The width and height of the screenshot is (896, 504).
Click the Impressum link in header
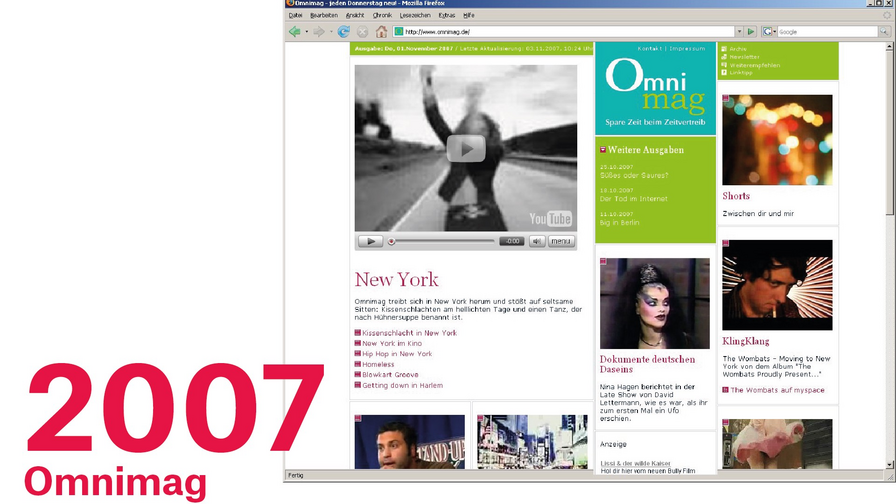click(687, 49)
